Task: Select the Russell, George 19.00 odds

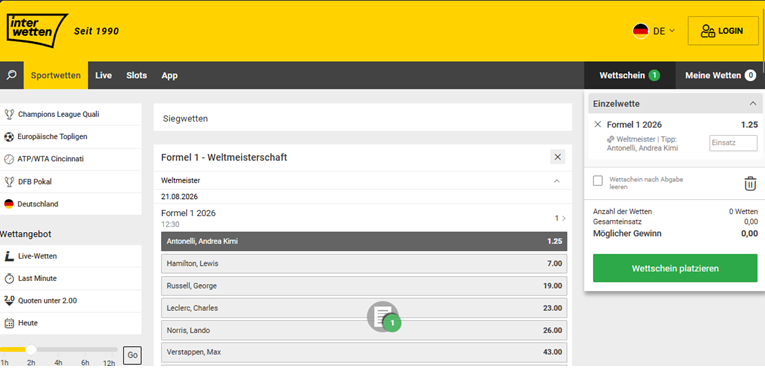Action: pos(364,286)
